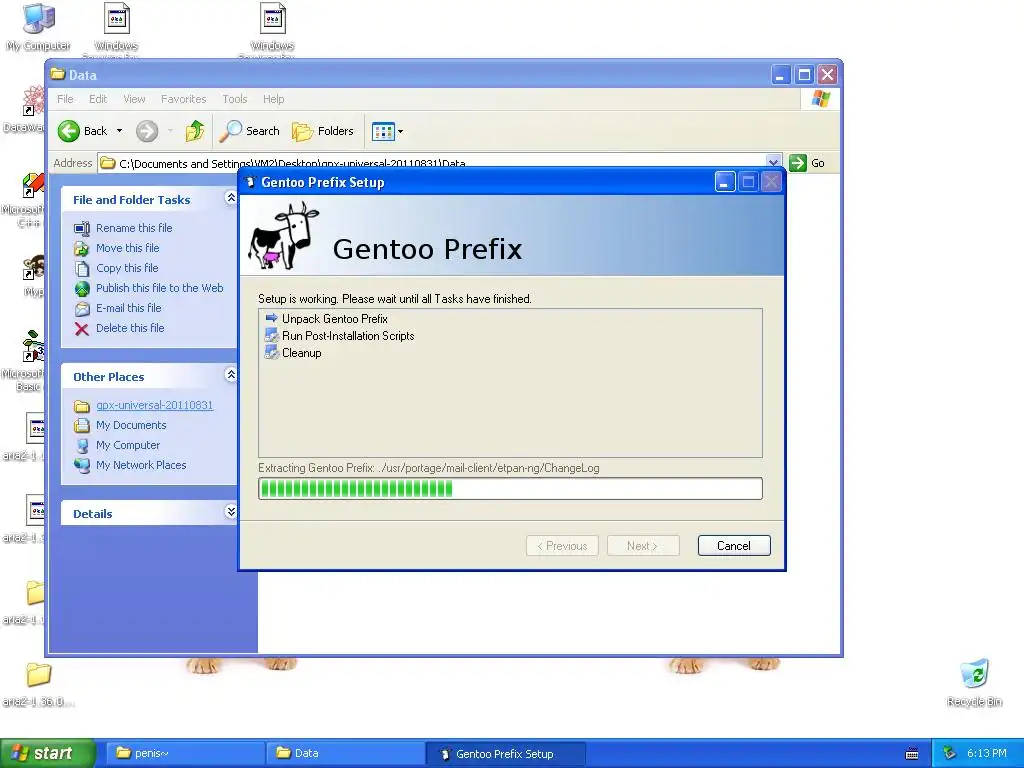1024x768 pixels.
Task: Click the address bar path field
Action: [x=432, y=163]
